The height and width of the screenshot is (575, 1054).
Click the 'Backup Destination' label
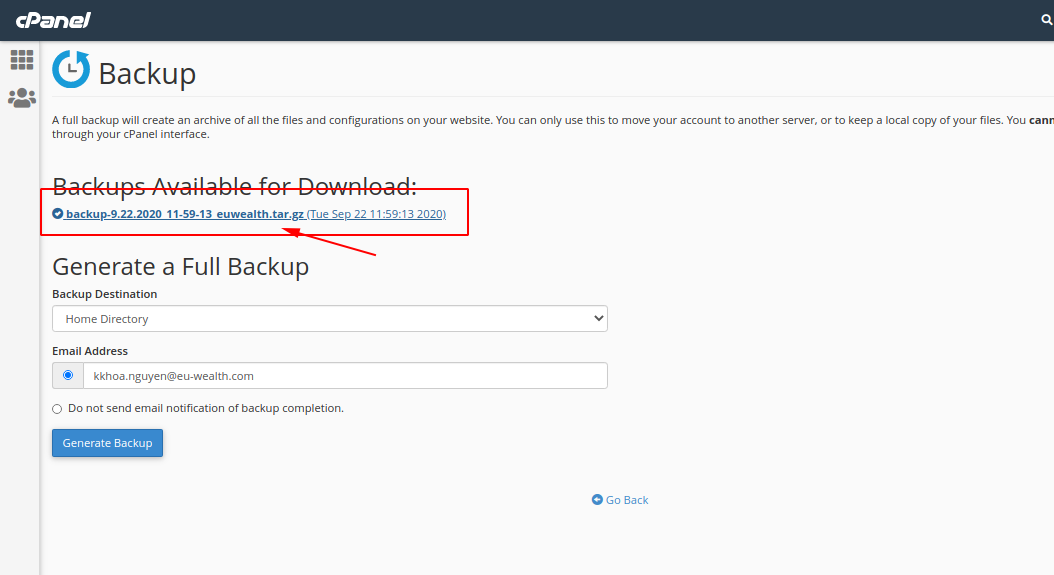click(105, 294)
